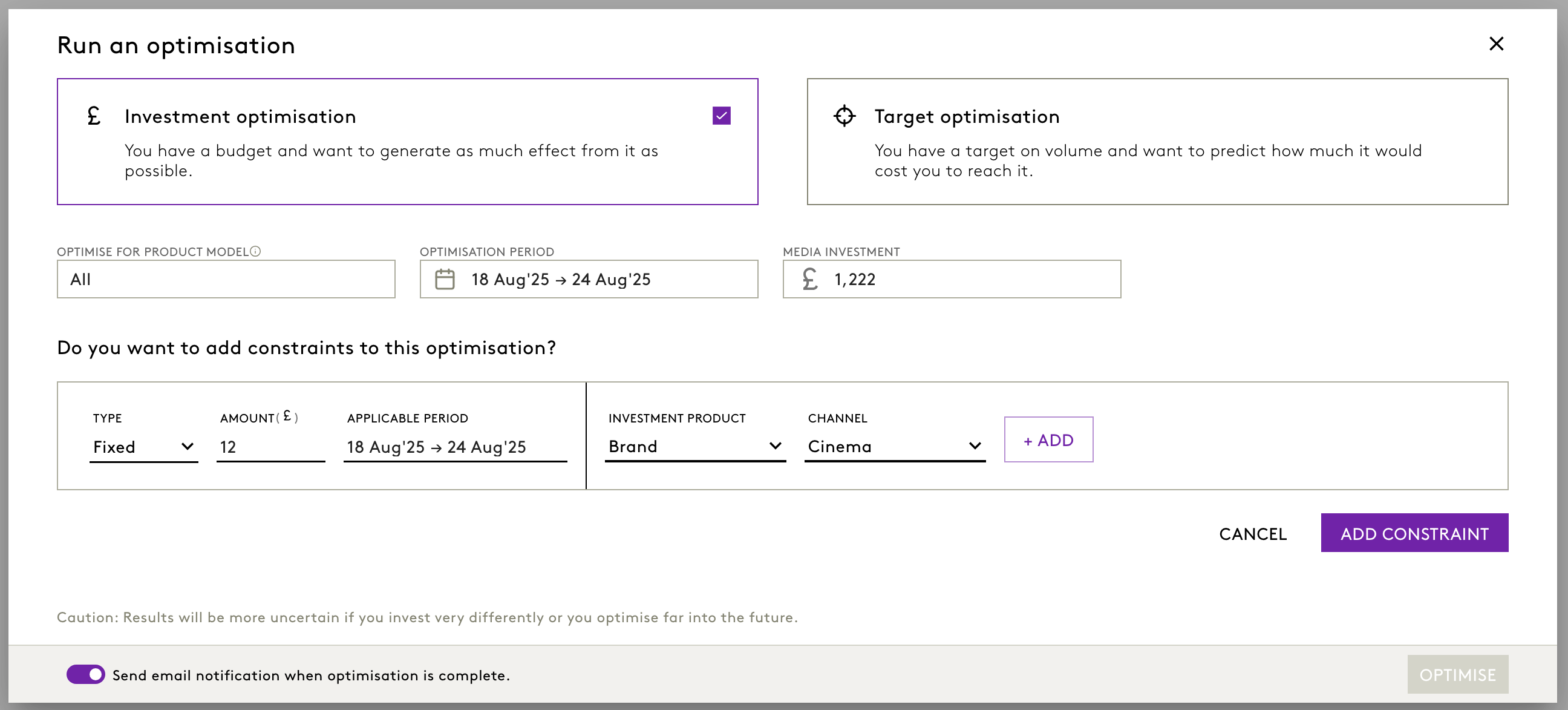Viewport: 1568px width, 710px height.
Task: Expand the Channel dropdown showing Cinema
Action: pyautogui.click(x=894, y=447)
